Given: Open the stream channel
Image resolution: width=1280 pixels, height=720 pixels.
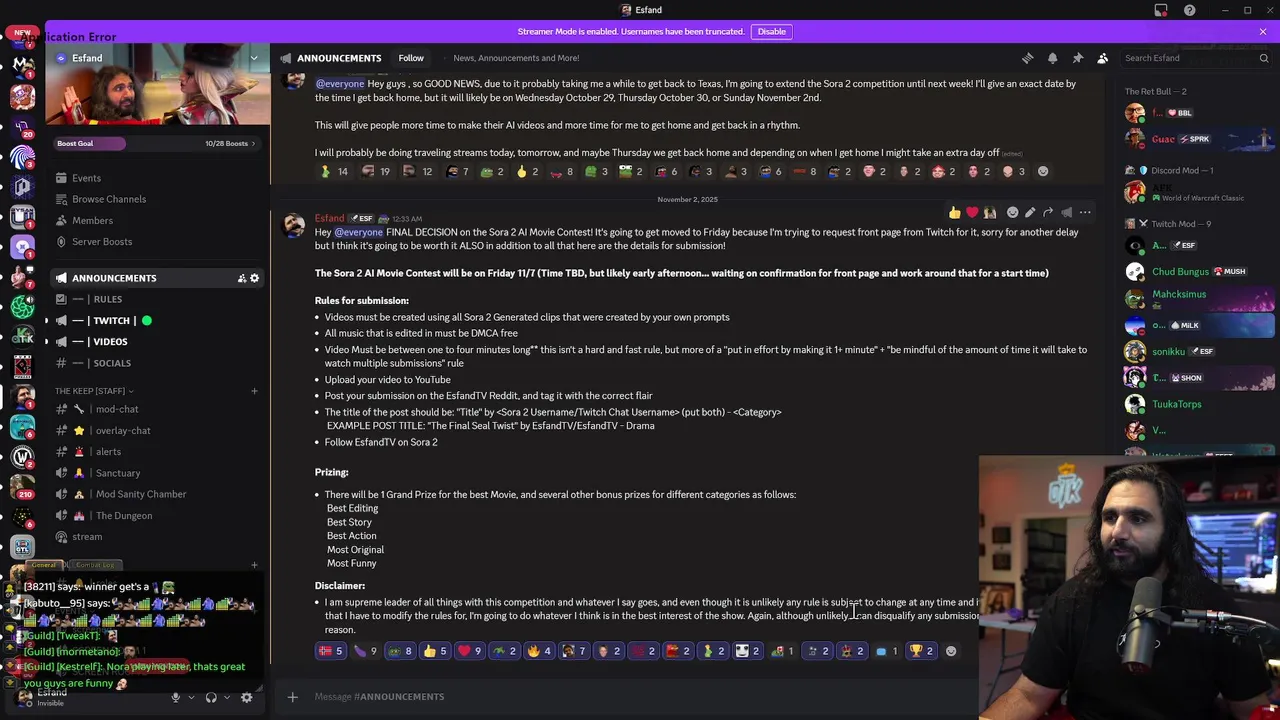Looking at the screenshot, I should pos(158,537).
